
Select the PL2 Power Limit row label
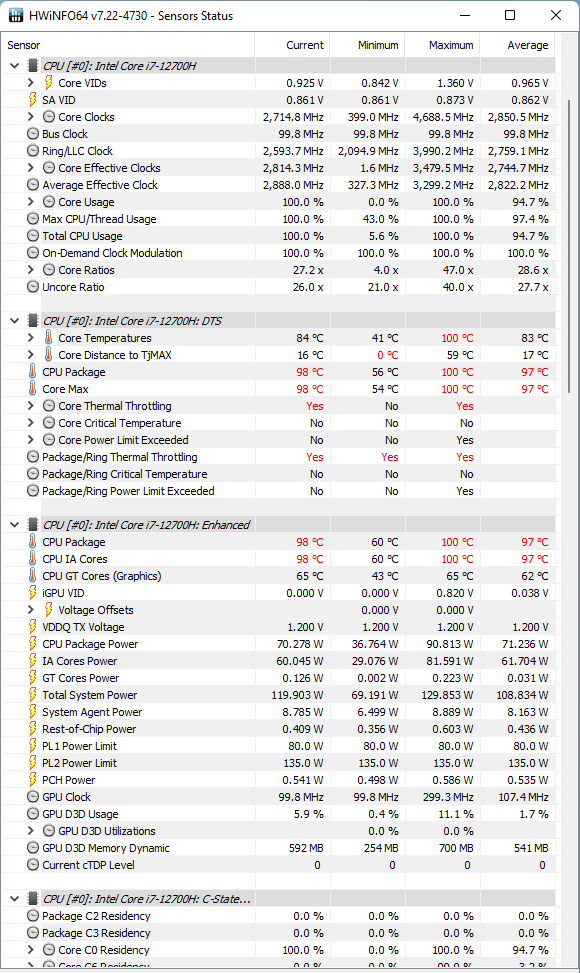click(x=79, y=763)
